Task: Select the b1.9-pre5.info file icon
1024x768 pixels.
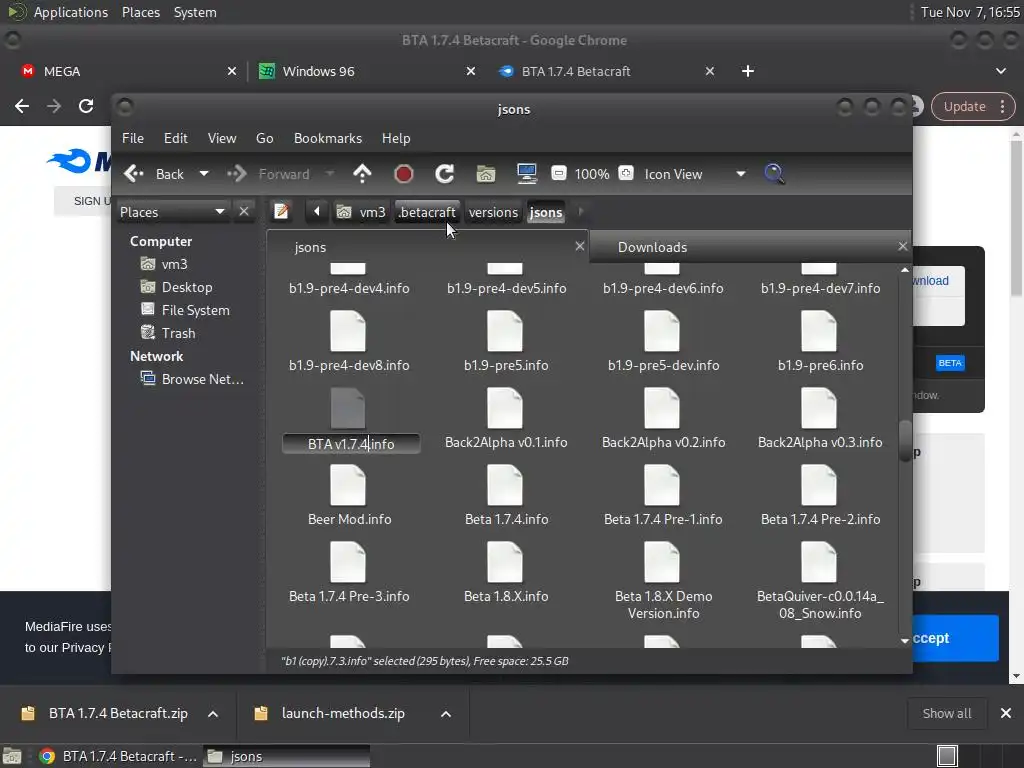Action: click(505, 331)
